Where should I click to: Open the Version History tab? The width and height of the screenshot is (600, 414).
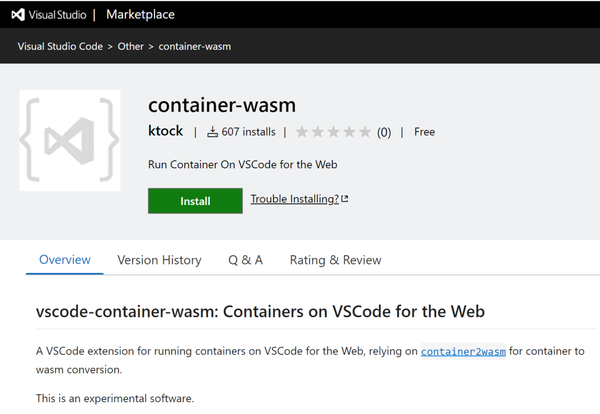pyautogui.click(x=159, y=260)
